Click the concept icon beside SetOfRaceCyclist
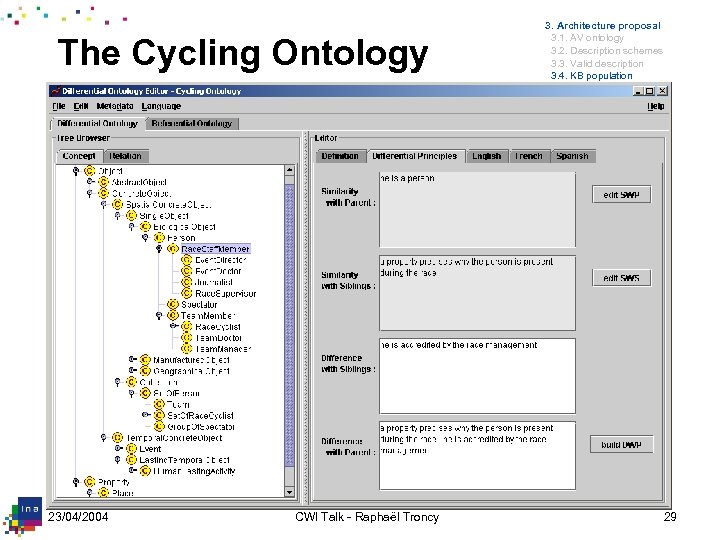Viewport: 720px width, 540px height. tap(159, 415)
